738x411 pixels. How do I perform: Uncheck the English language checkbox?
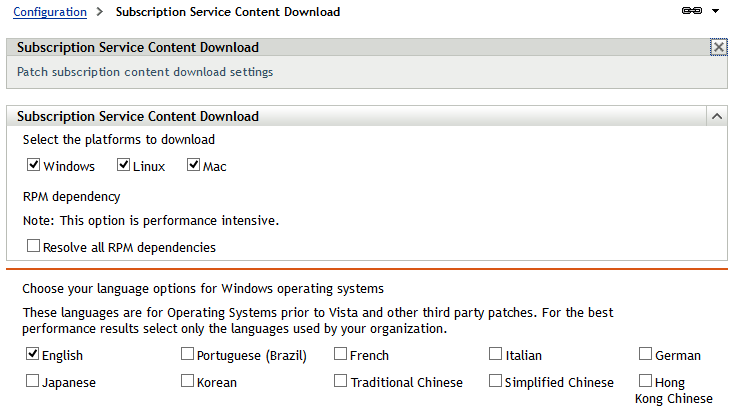tap(34, 354)
